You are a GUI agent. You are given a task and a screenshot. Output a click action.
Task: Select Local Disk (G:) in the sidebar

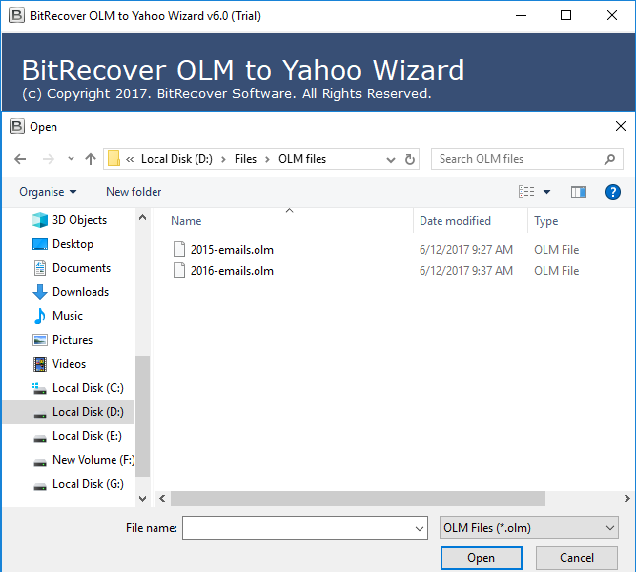coord(88,484)
